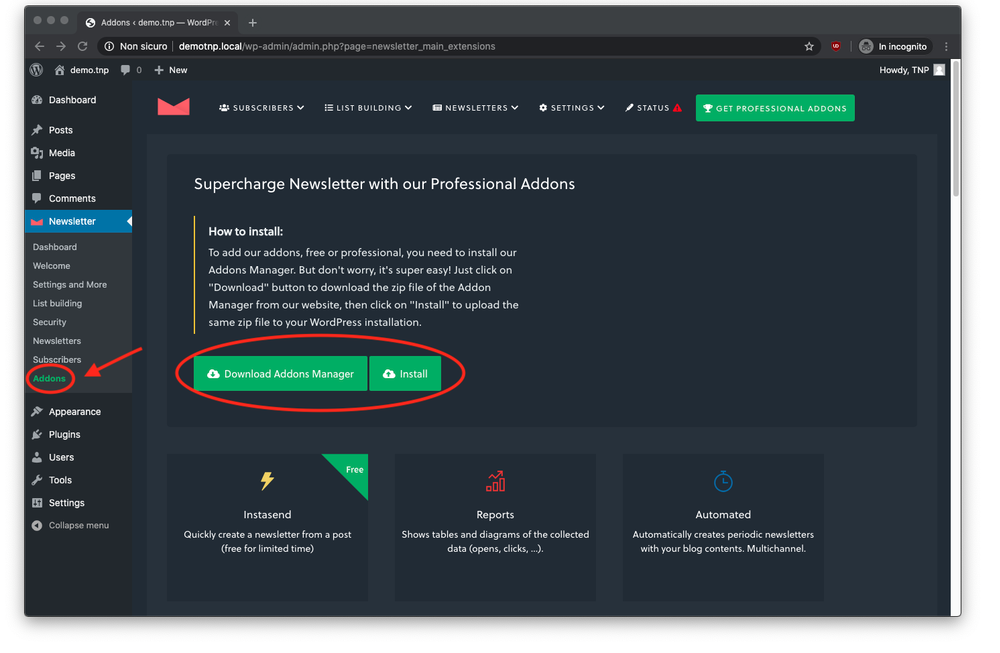Expand the SETTINGS dropdown in plugin header
The height and width of the screenshot is (653, 1000).
[571, 108]
